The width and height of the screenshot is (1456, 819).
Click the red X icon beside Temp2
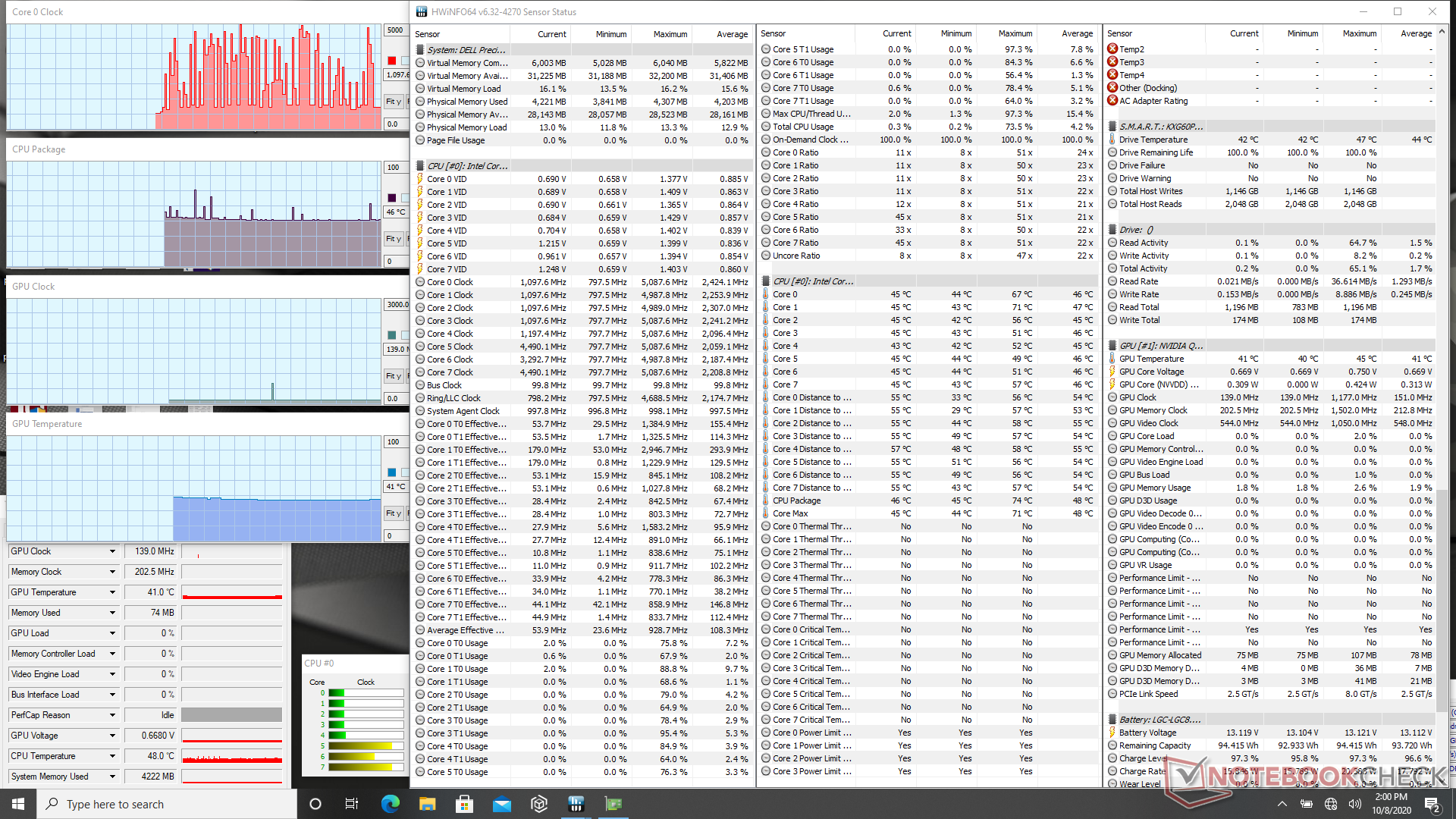(1112, 49)
